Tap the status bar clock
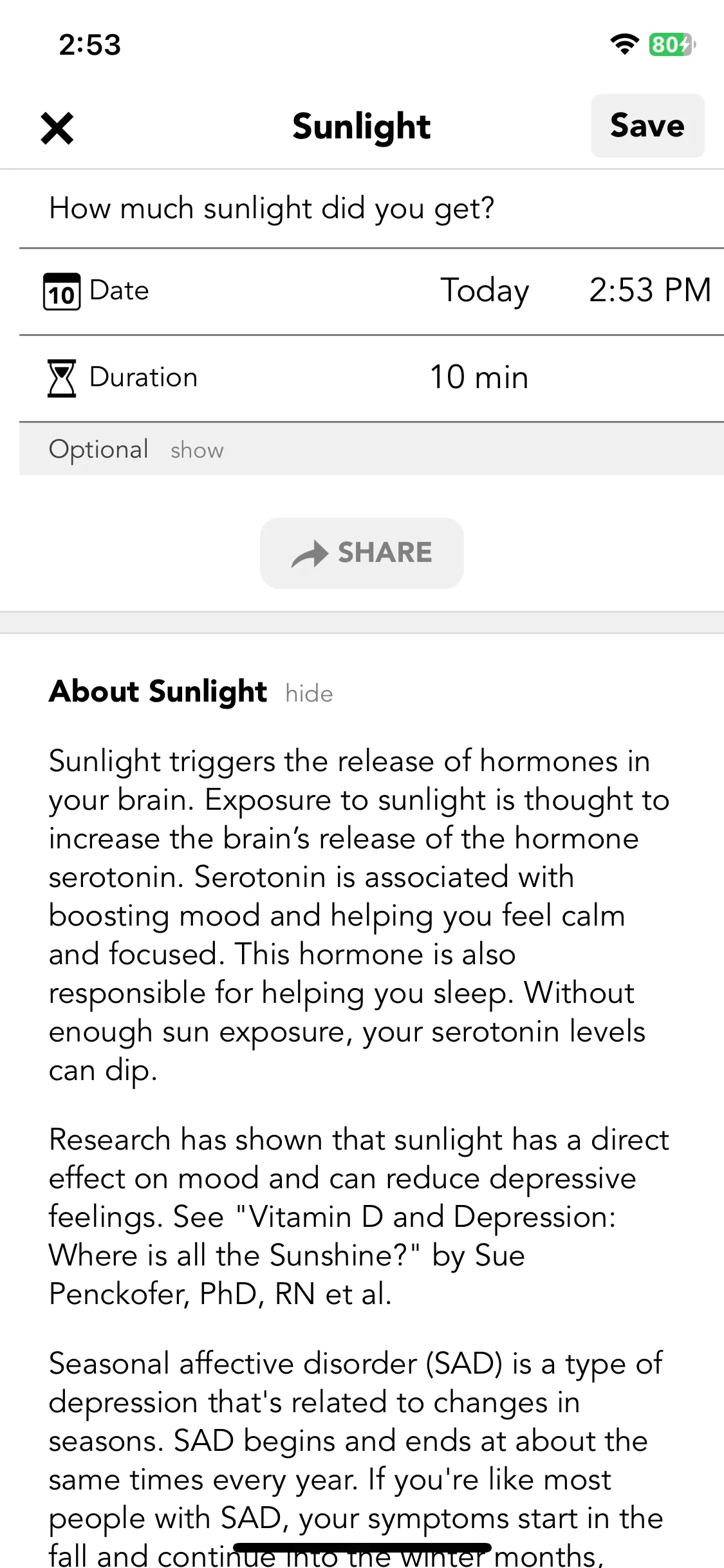Image resolution: width=724 pixels, height=1568 pixels. pos(90,45)
